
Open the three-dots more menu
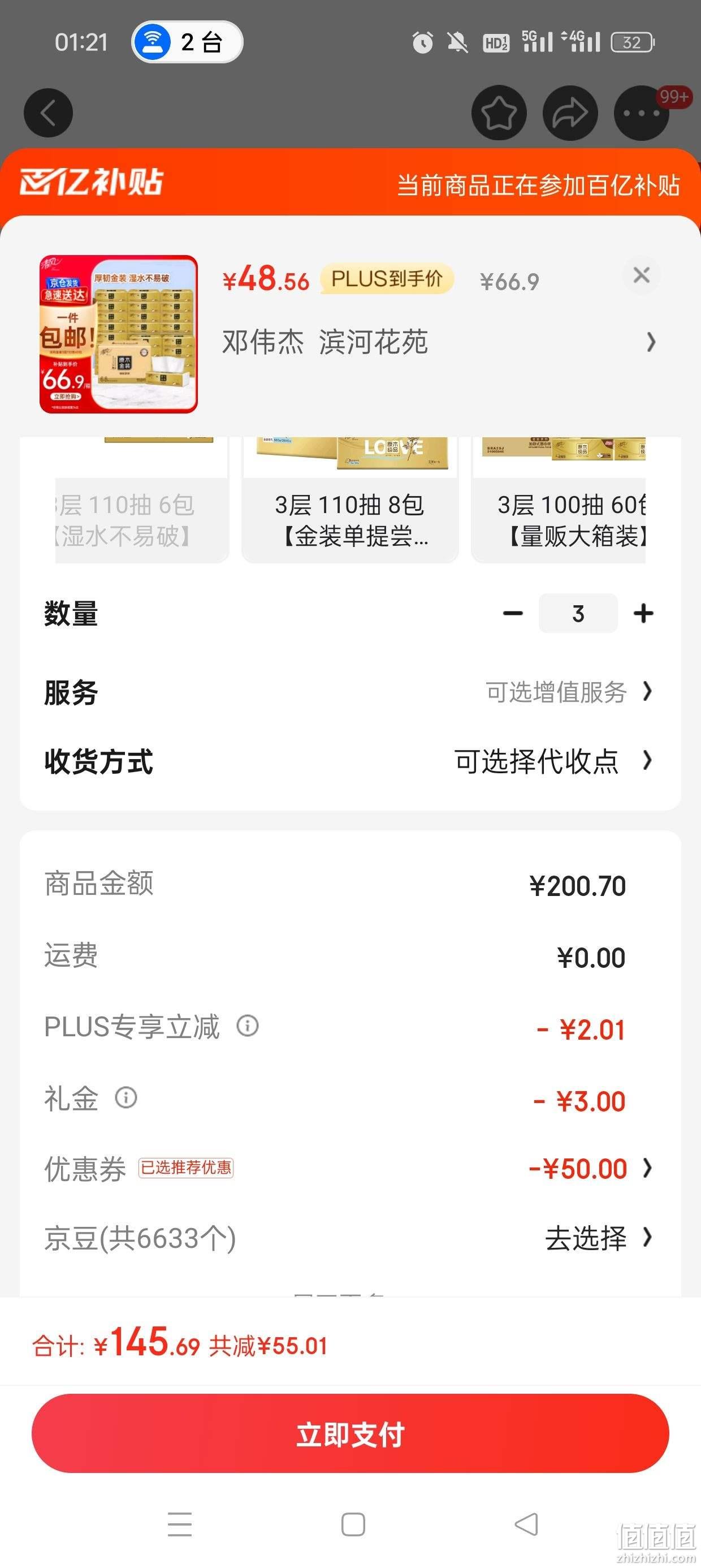click(x=642, y=113)
